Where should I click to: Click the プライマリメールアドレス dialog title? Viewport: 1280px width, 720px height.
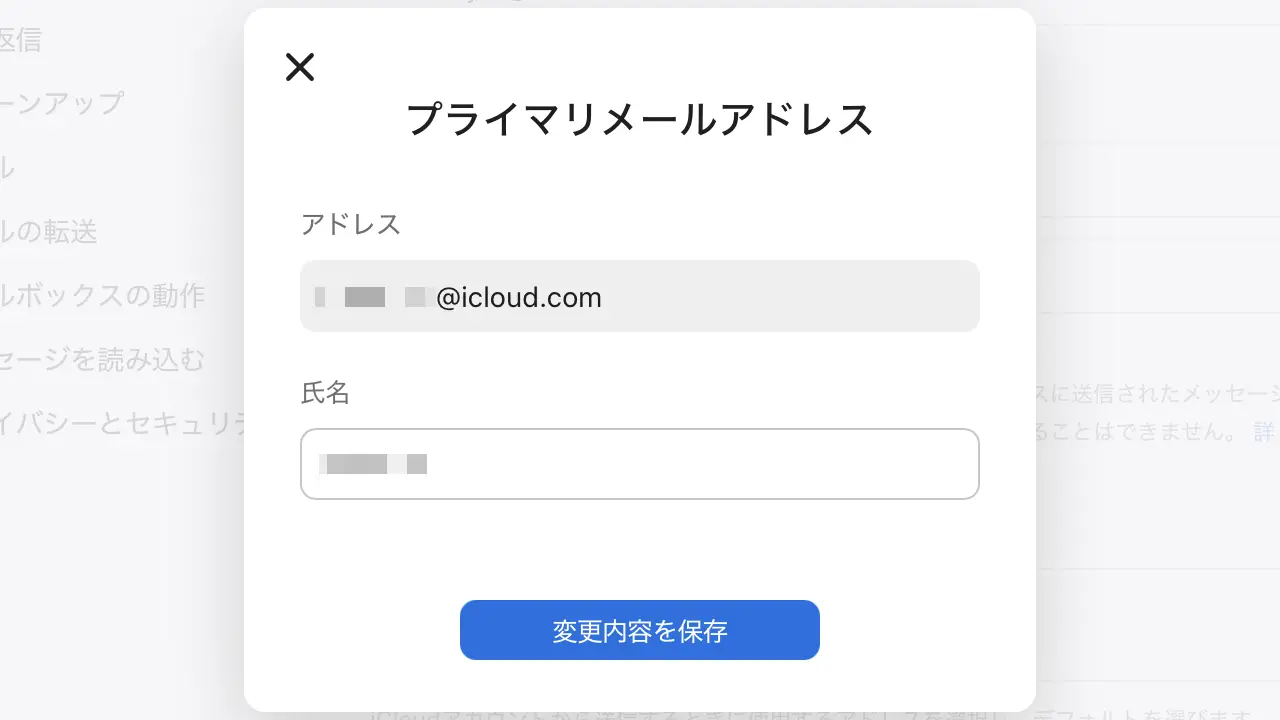[x=639, y=118]
